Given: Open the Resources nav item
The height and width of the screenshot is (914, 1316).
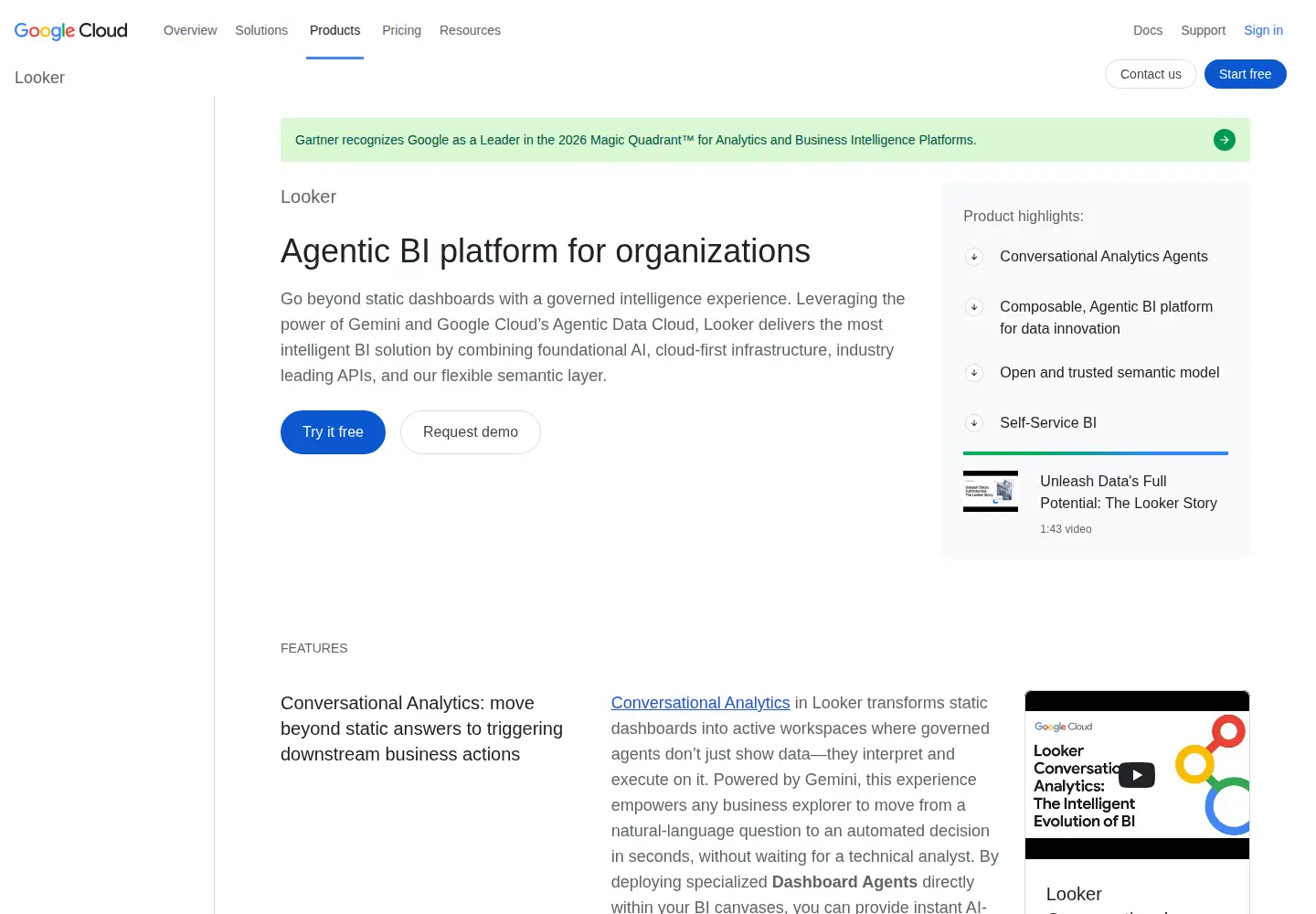Looking at the screenshot, I should (470, 30).
